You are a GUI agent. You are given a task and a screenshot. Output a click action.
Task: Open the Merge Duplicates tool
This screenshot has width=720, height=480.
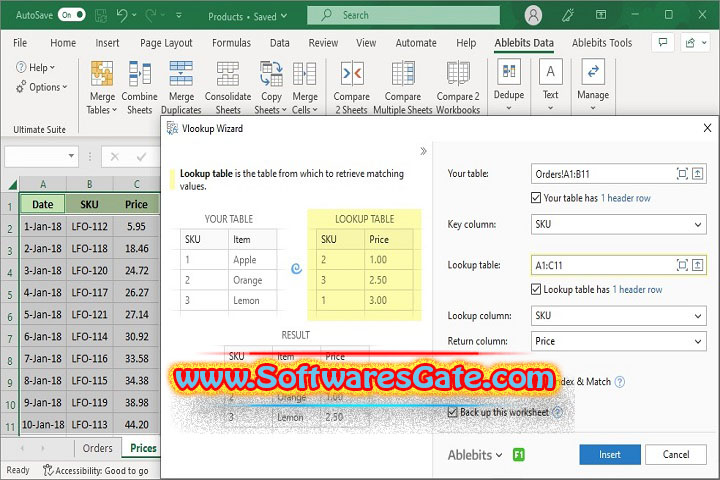click(181, 87)
